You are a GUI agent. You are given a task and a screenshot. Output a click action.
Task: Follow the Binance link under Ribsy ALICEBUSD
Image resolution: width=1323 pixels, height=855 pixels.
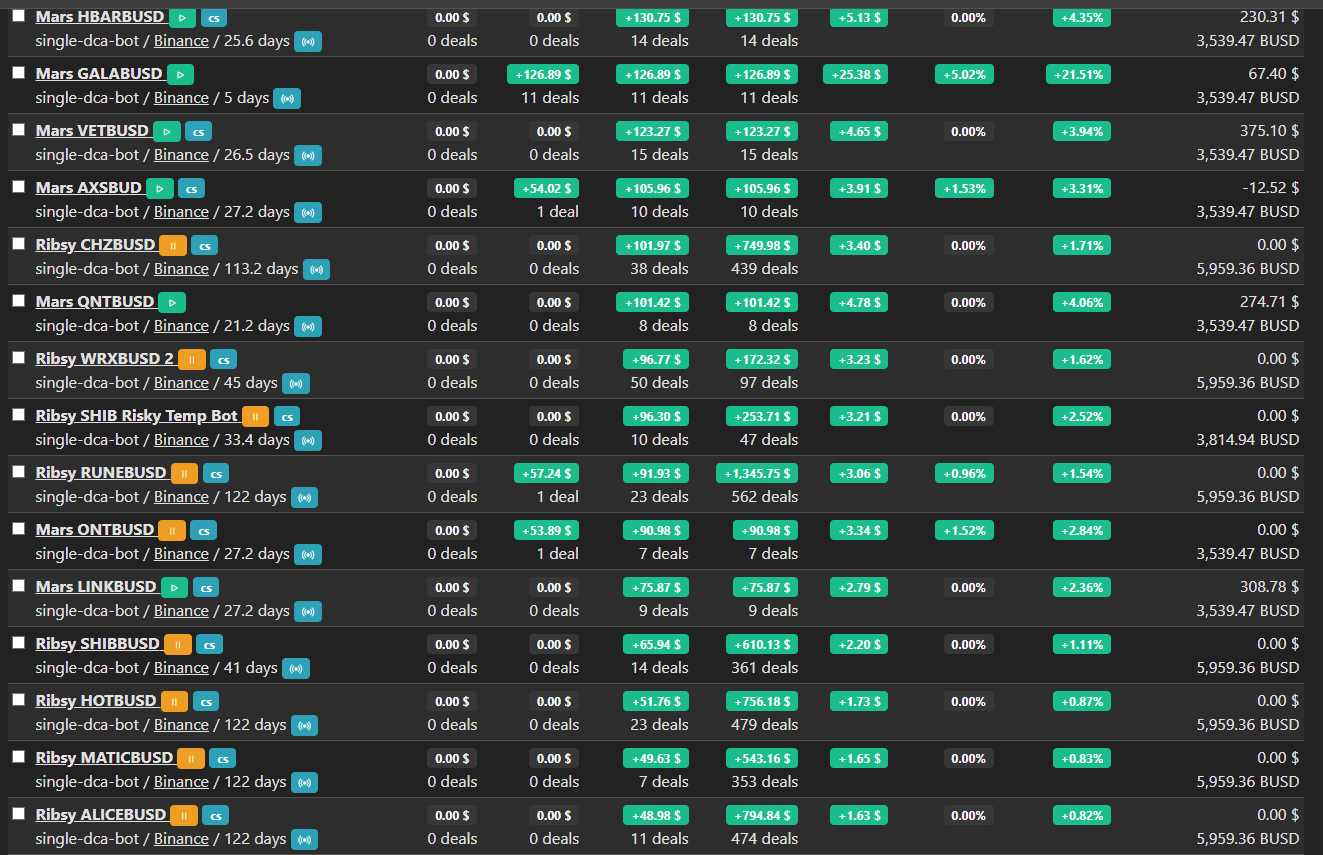(x=181, y=839)
